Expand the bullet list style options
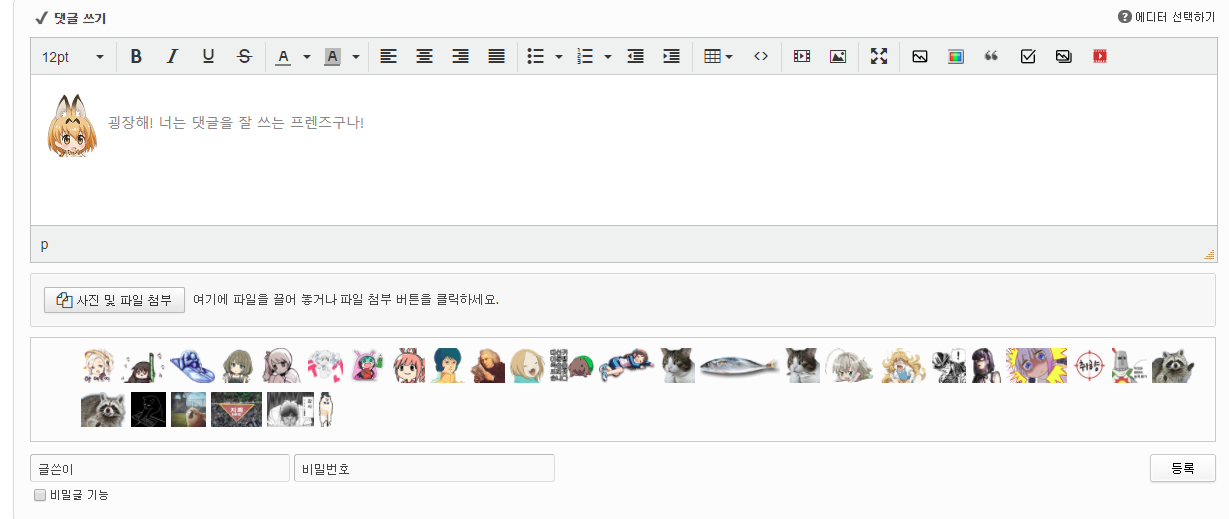 coord(559,57)
